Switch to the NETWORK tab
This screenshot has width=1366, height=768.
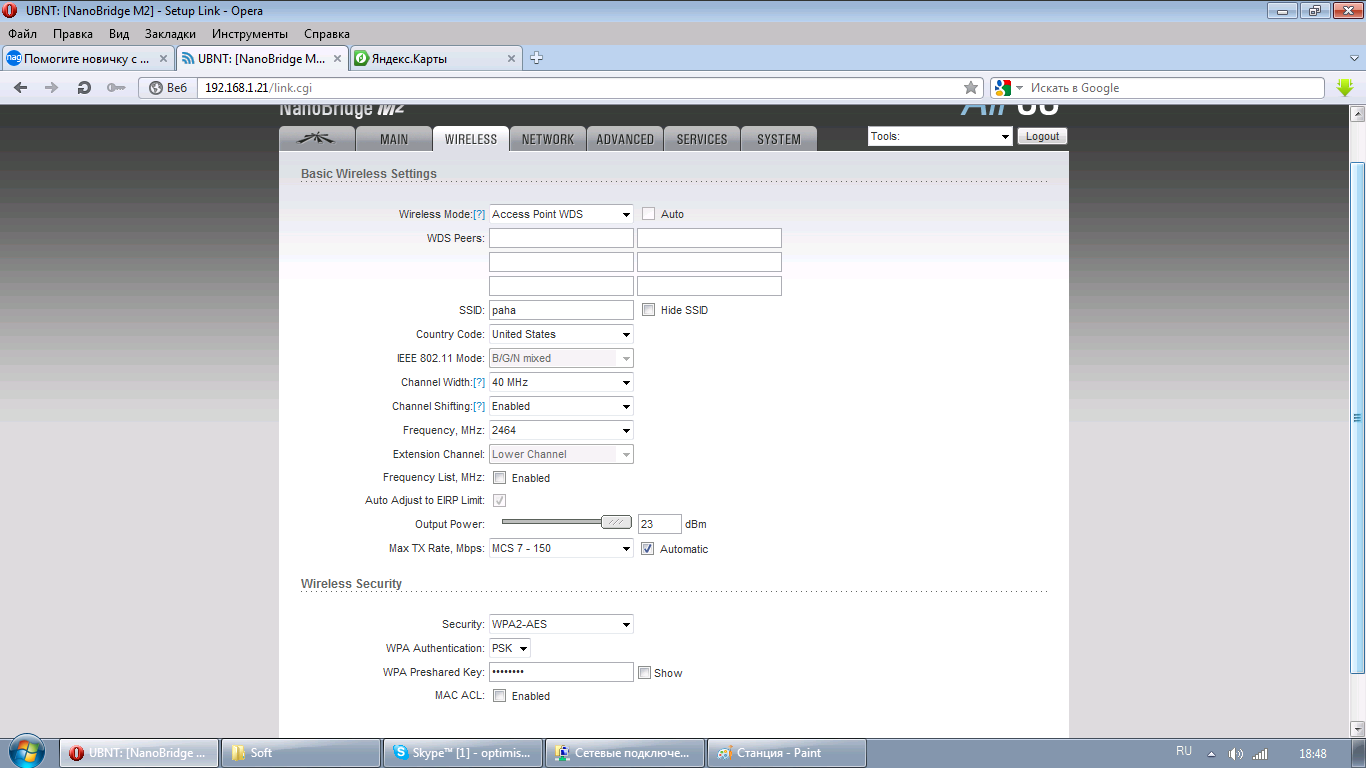(547, 139)
